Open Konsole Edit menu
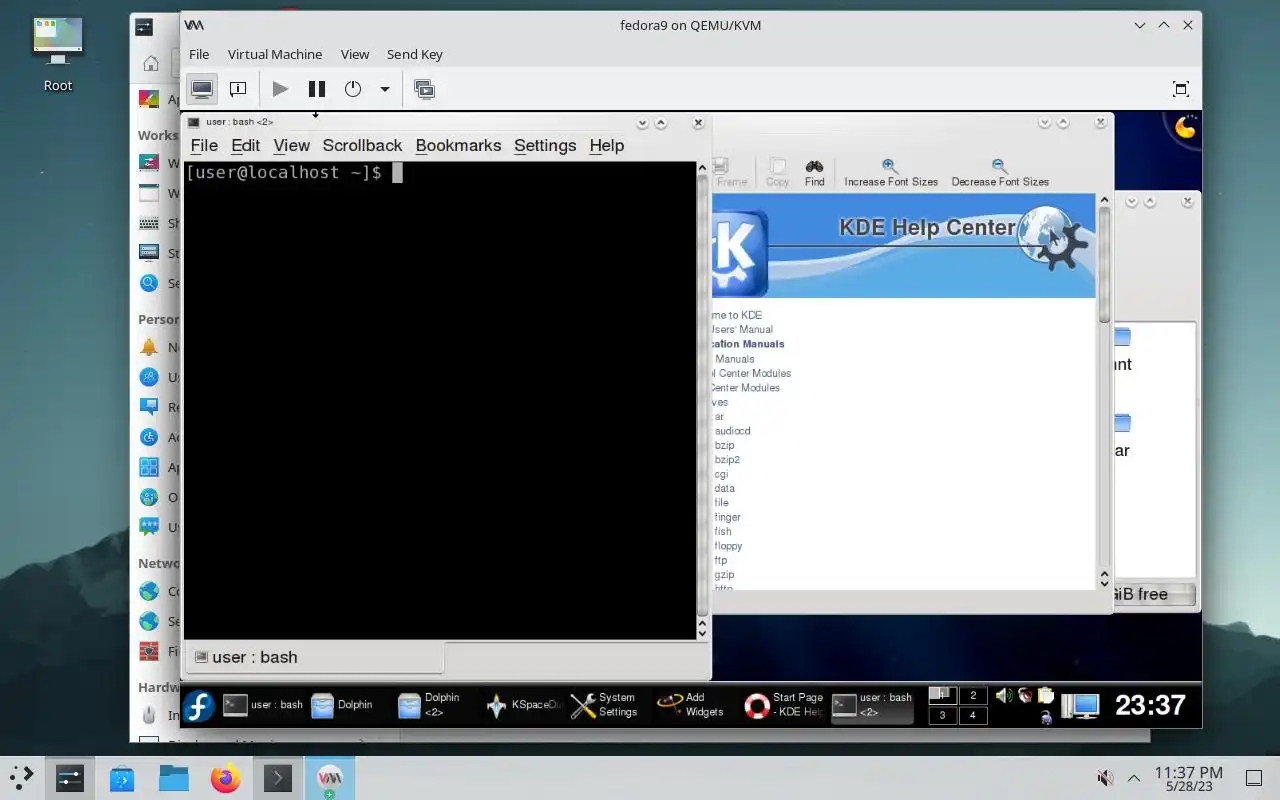 tap(245, 145)
